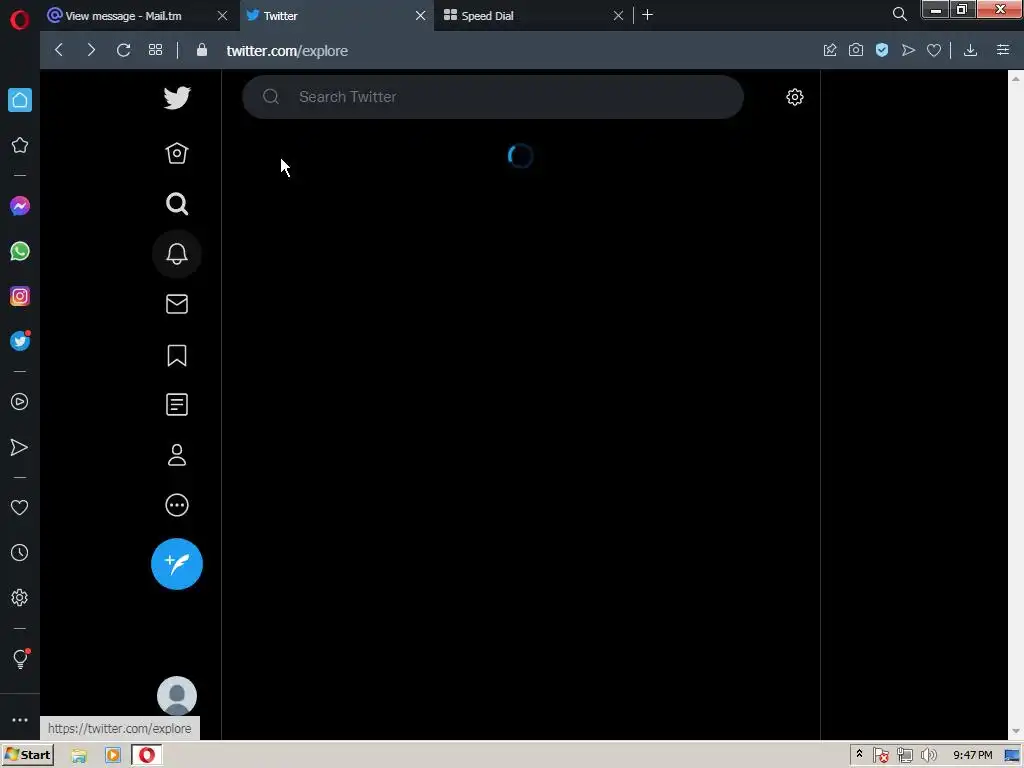
Task: Close the Mail.tm tab
Action: tap(223, 16)
